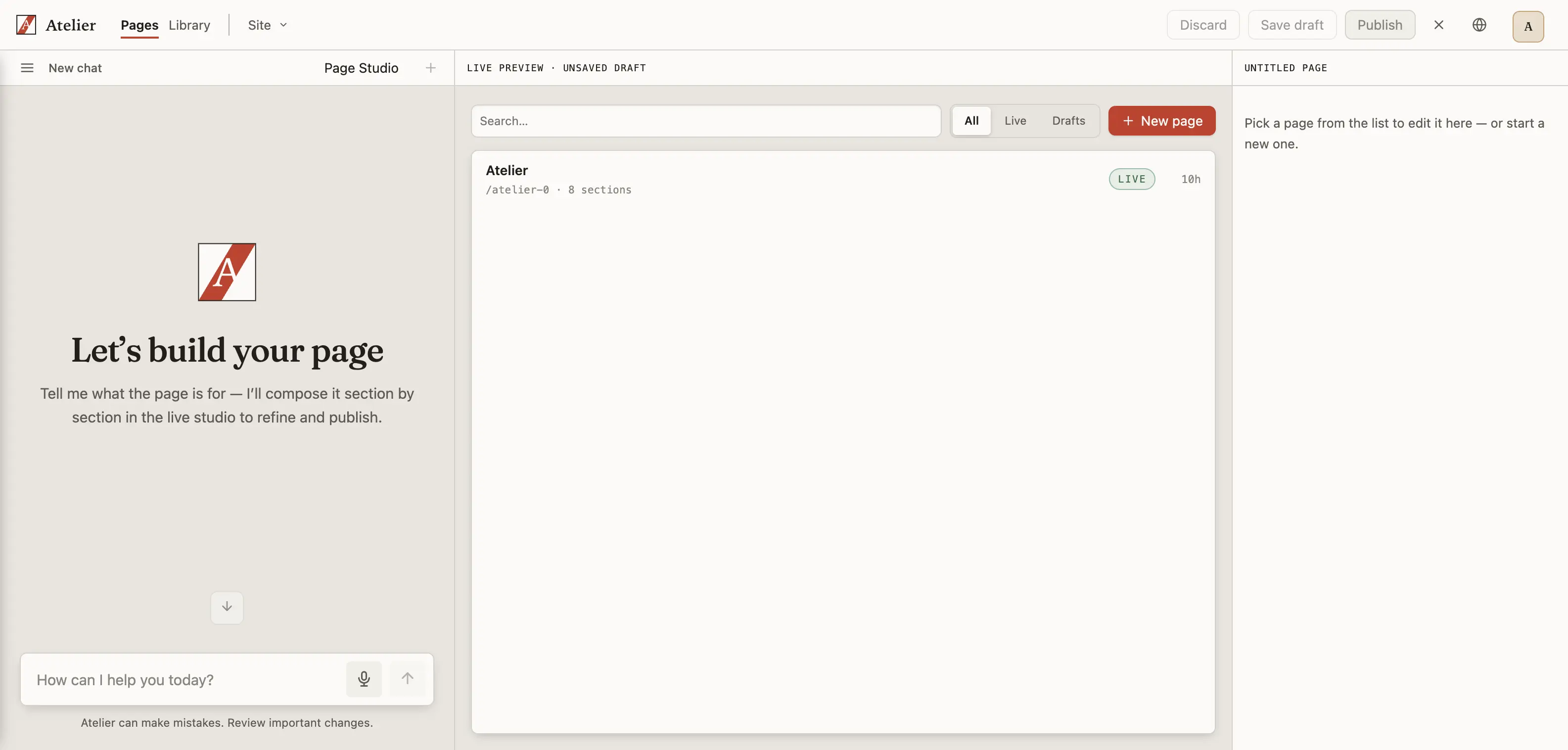Send message with up arrow icon

point(407,679)
